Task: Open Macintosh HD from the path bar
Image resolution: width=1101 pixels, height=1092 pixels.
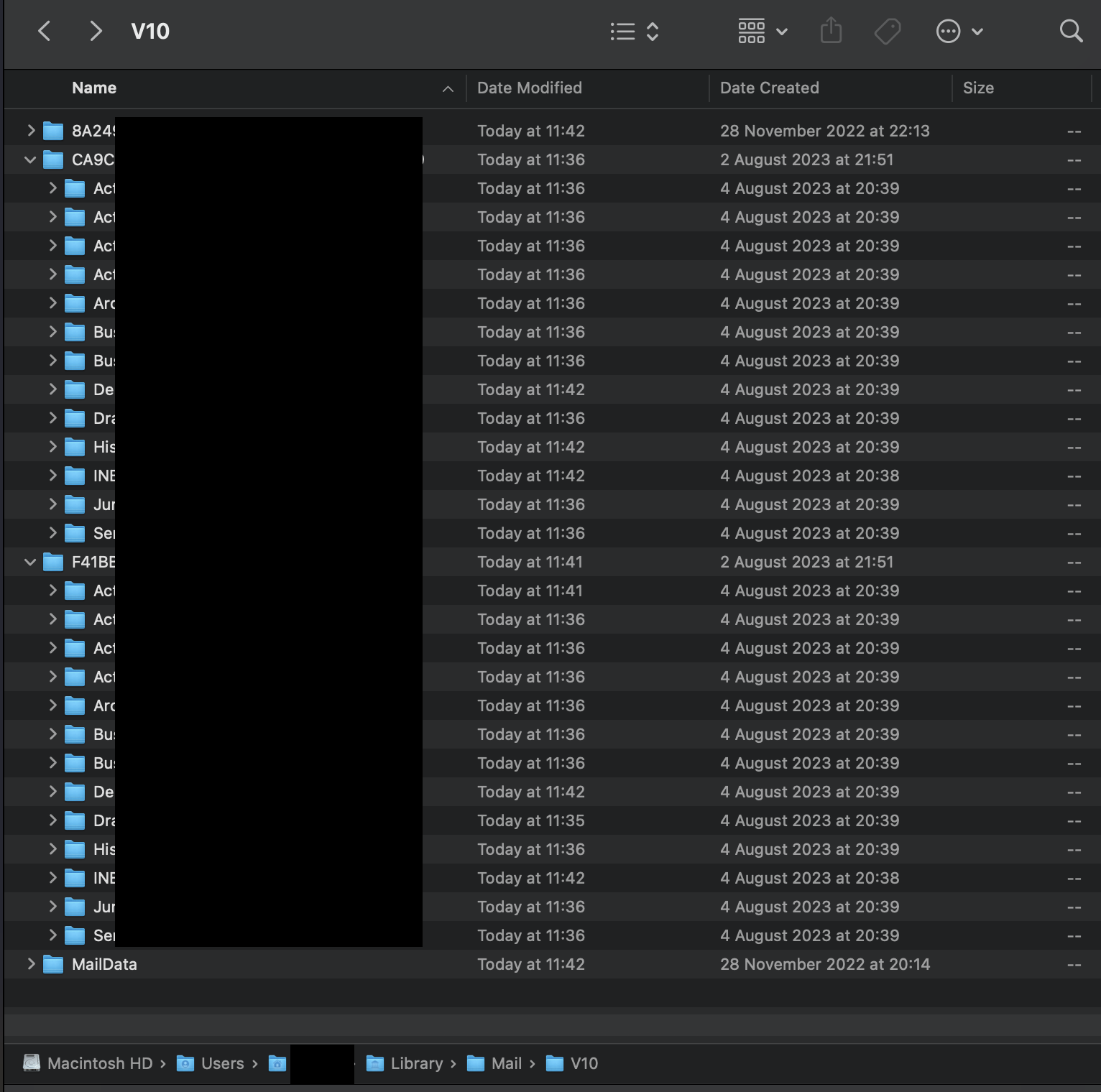Action: [x=100, y=1063]
